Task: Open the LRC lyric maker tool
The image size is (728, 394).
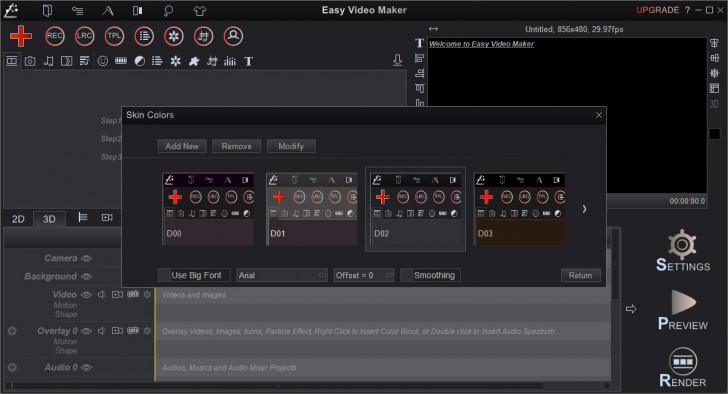Action: pyautogui.click(x=84, y=36)
